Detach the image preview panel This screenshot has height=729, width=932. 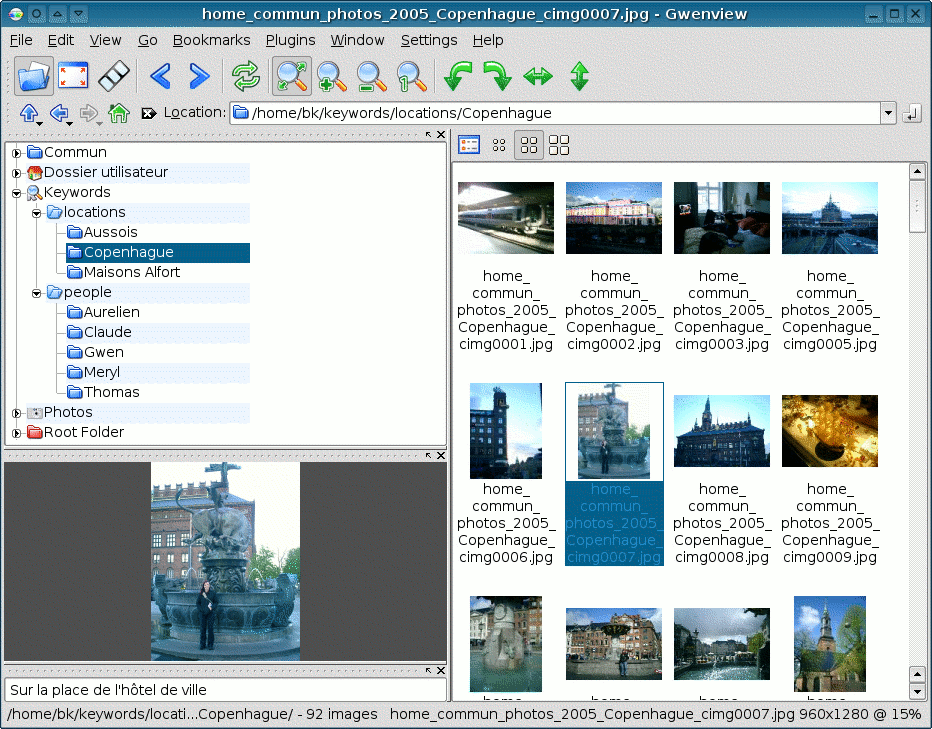click(429, 455)
